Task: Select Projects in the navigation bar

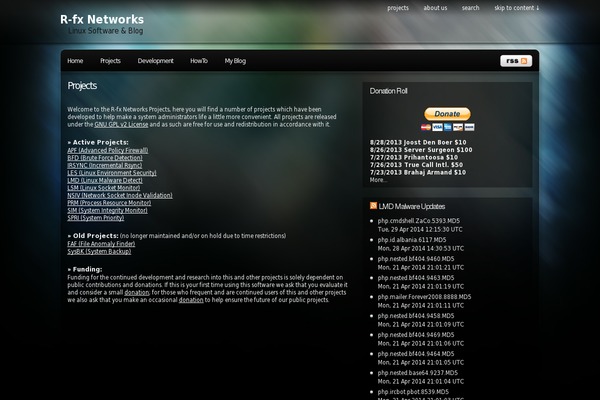Action: [x=110, y=61]
